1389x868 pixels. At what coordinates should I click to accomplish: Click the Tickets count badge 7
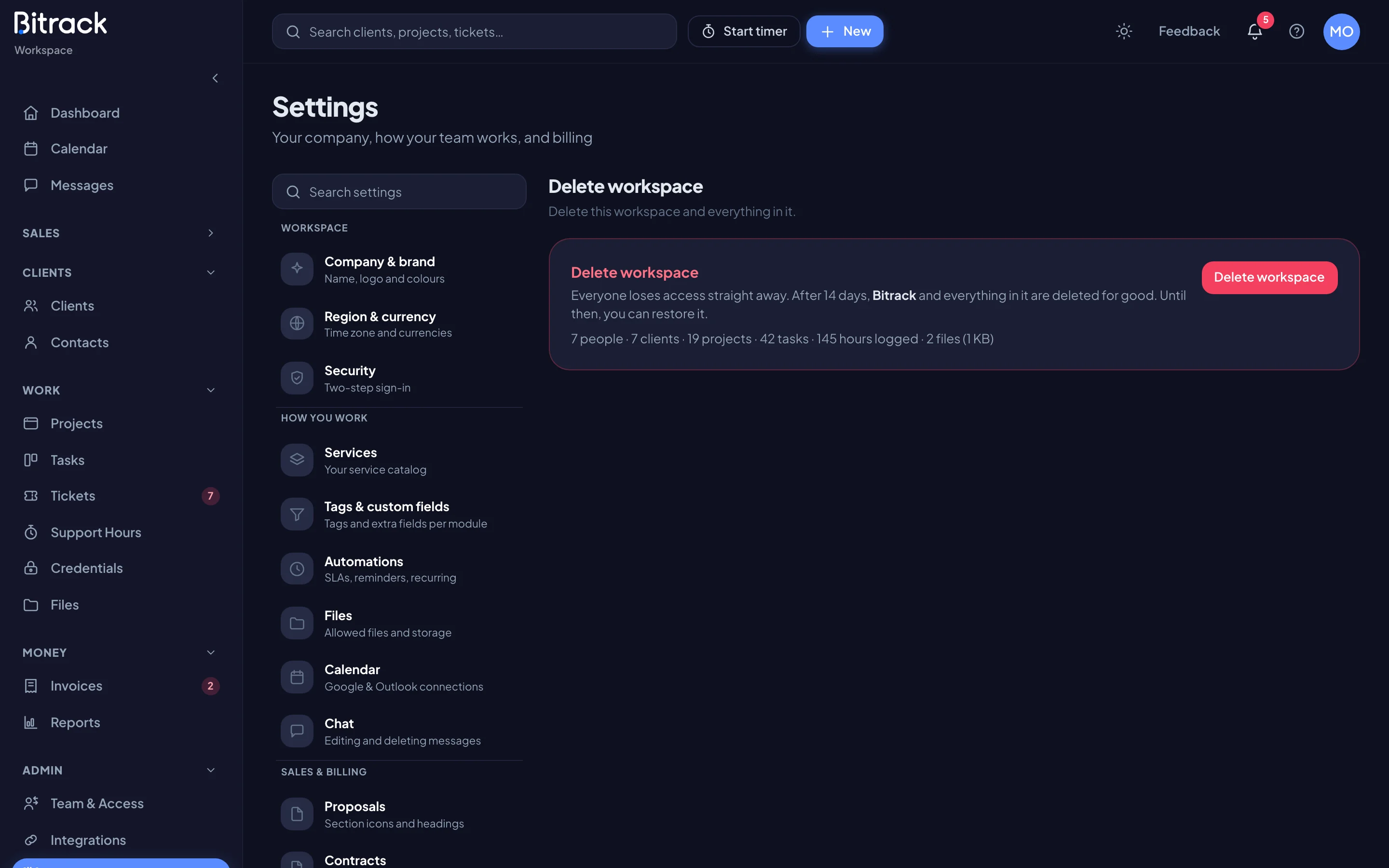click(x=210, y=496)
